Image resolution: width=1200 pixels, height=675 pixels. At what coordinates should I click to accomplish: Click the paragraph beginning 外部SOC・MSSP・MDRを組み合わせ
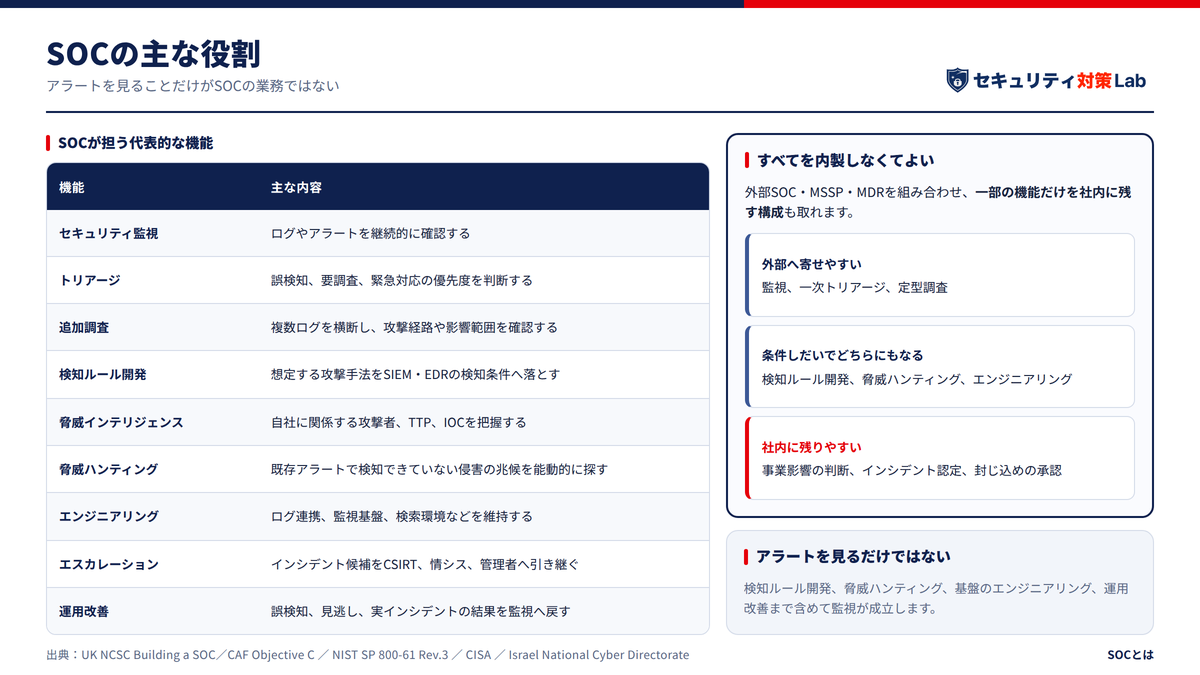click(x=938, y=202)
